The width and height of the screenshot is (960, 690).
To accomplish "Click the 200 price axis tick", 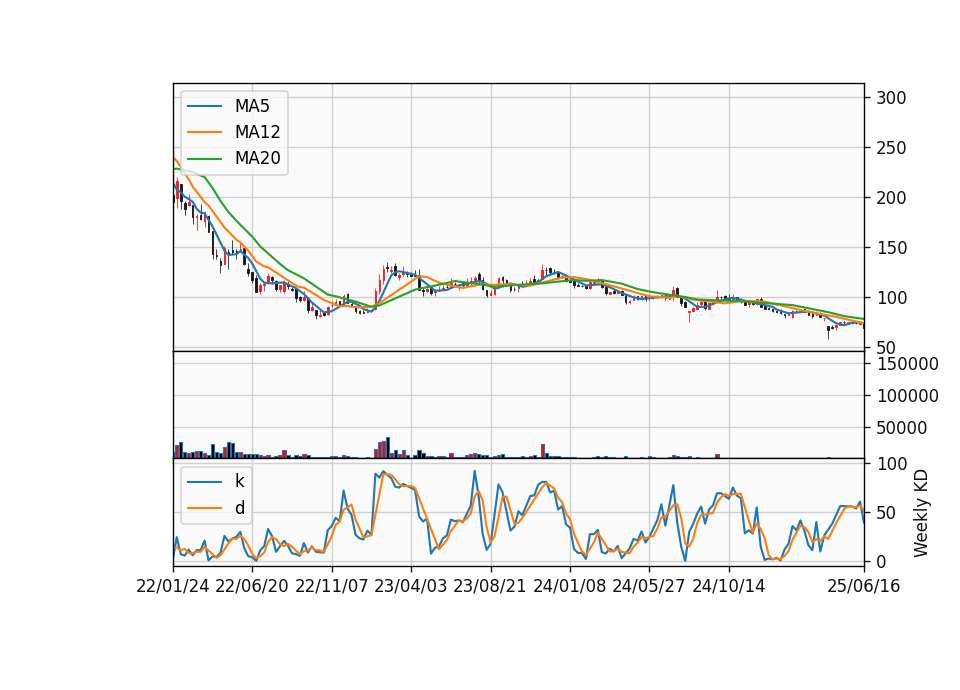I will [891, 198].
